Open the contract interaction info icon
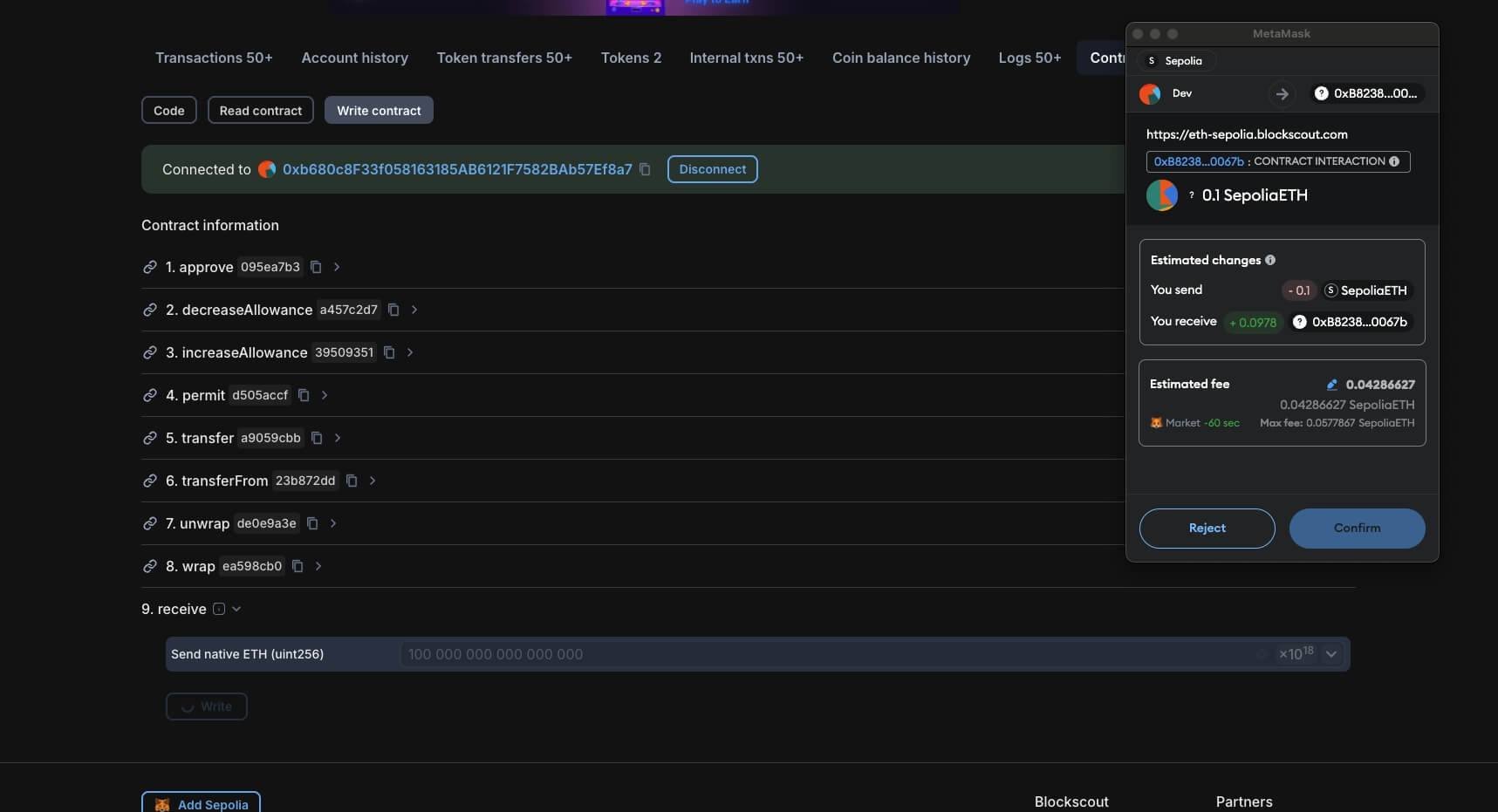This screenshot has width=1498, height=812. coord(1394,161)
